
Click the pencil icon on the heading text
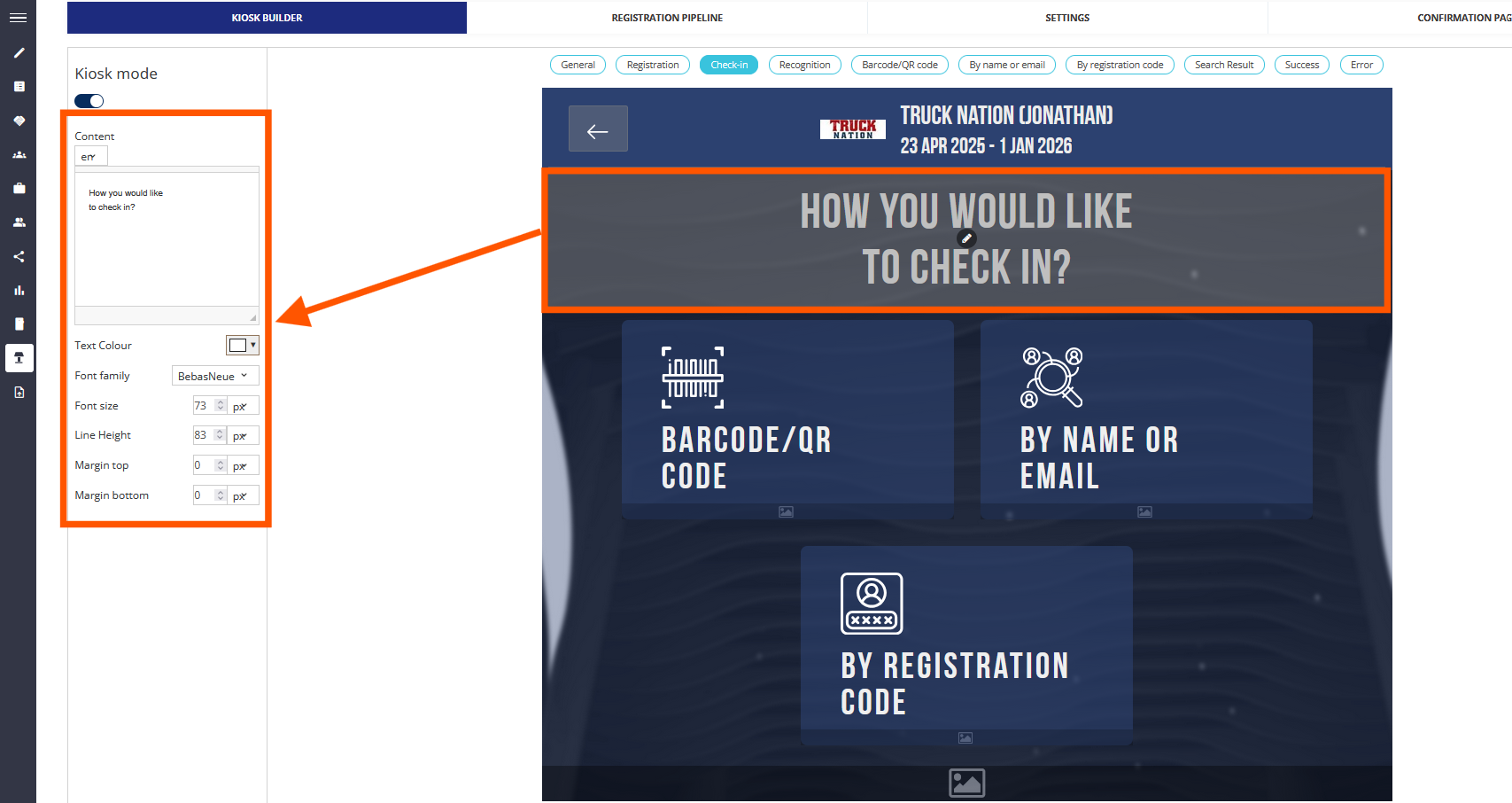point(967,238)
